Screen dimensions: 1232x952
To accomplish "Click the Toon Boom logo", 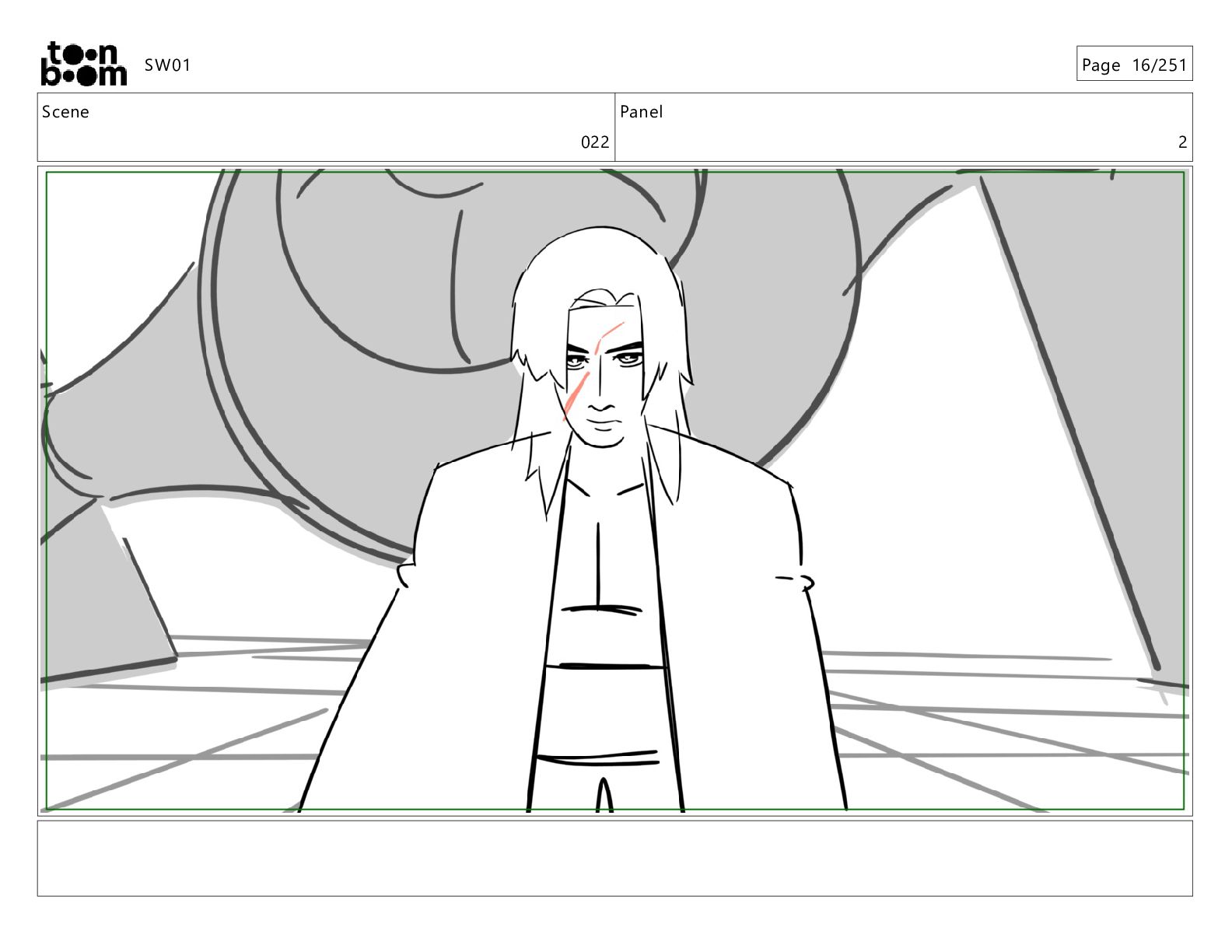I will 83,64.
